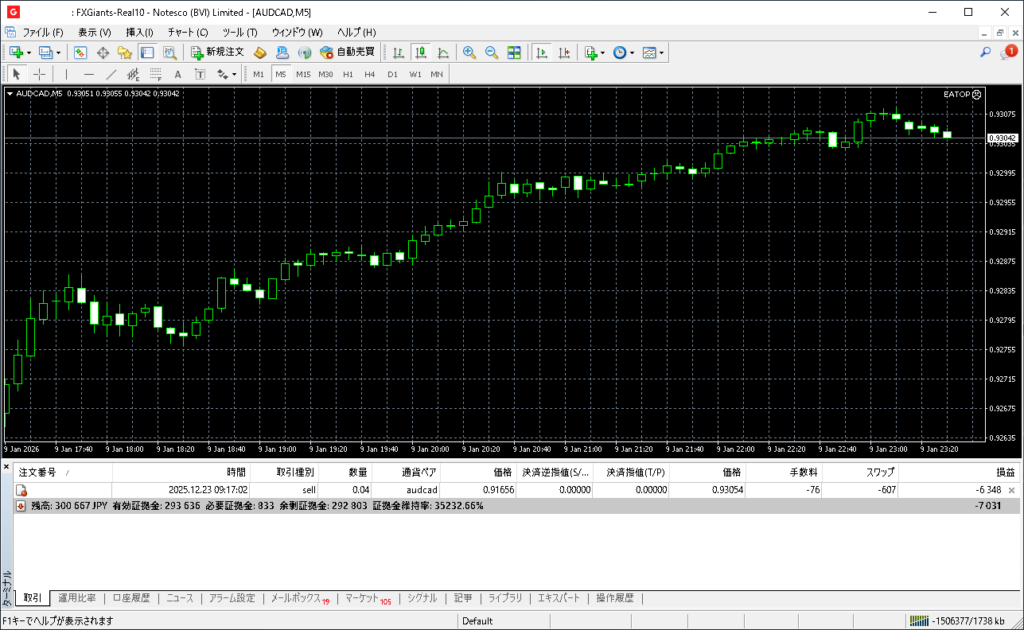
Task: Open the search magnifier icon
Action: pos(985,52)
